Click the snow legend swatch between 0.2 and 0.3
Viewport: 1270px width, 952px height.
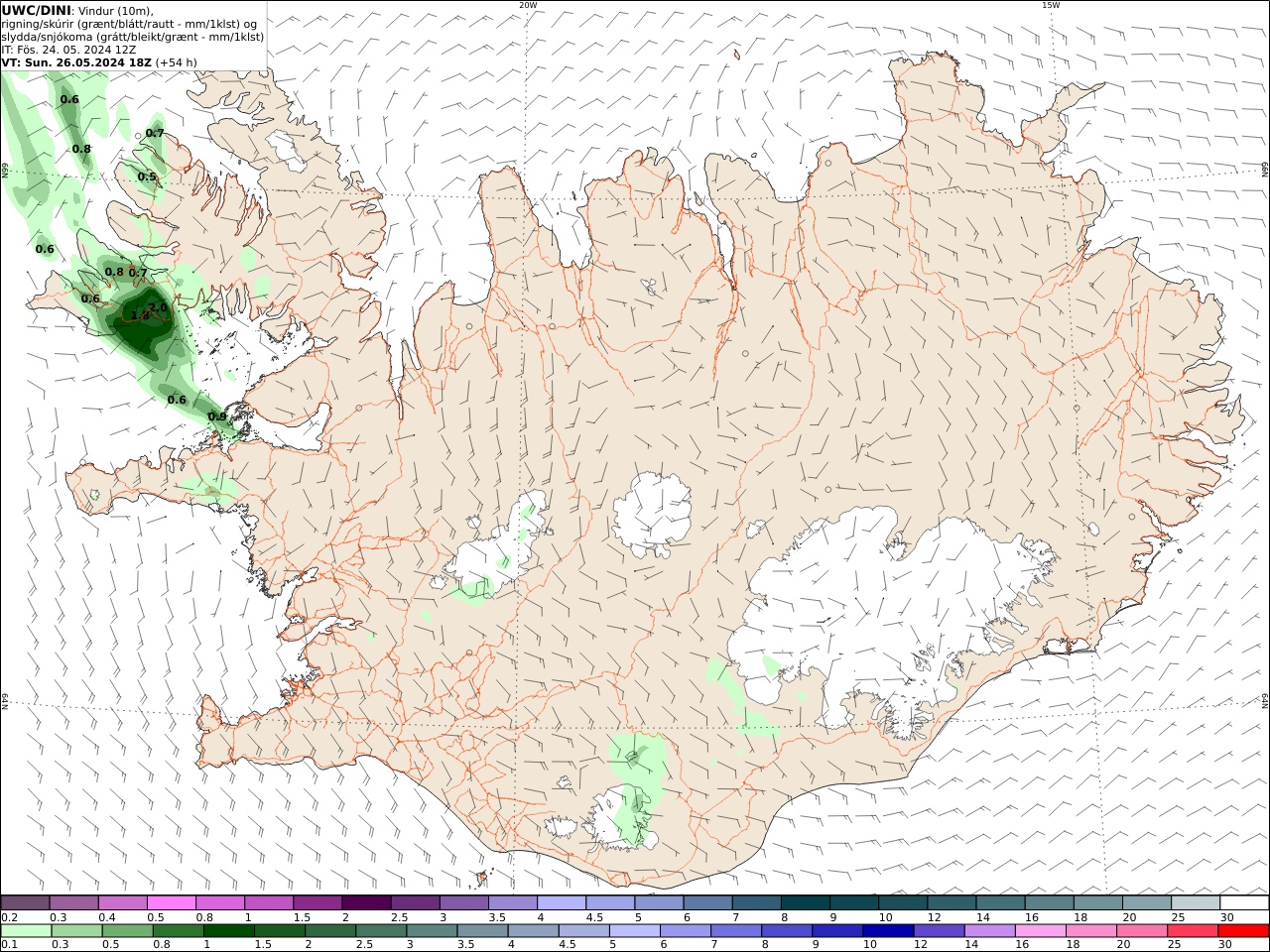pyautogui.click(x=25, y=902)
